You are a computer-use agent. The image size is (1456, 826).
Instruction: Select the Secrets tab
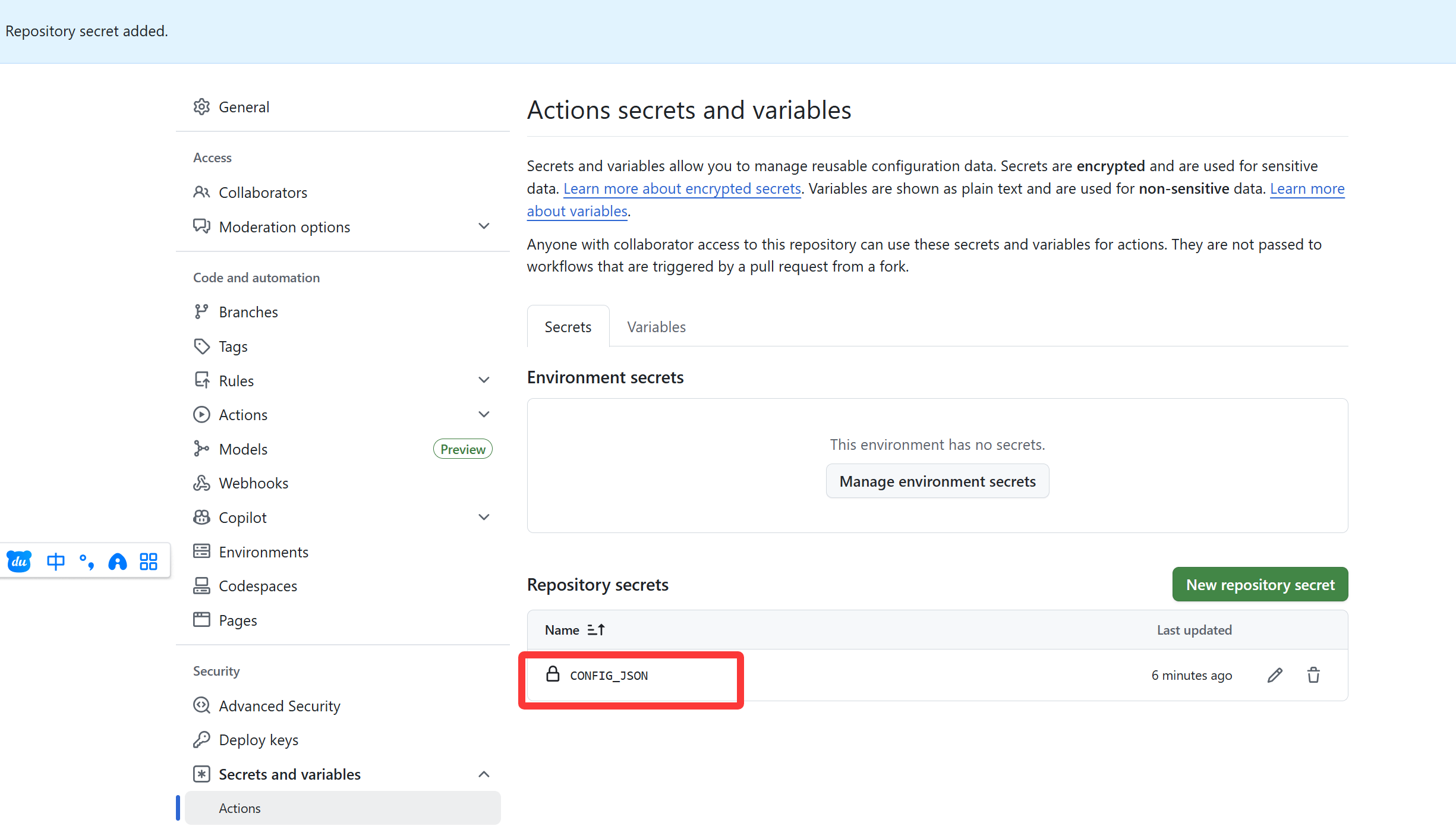pos(568,327)
